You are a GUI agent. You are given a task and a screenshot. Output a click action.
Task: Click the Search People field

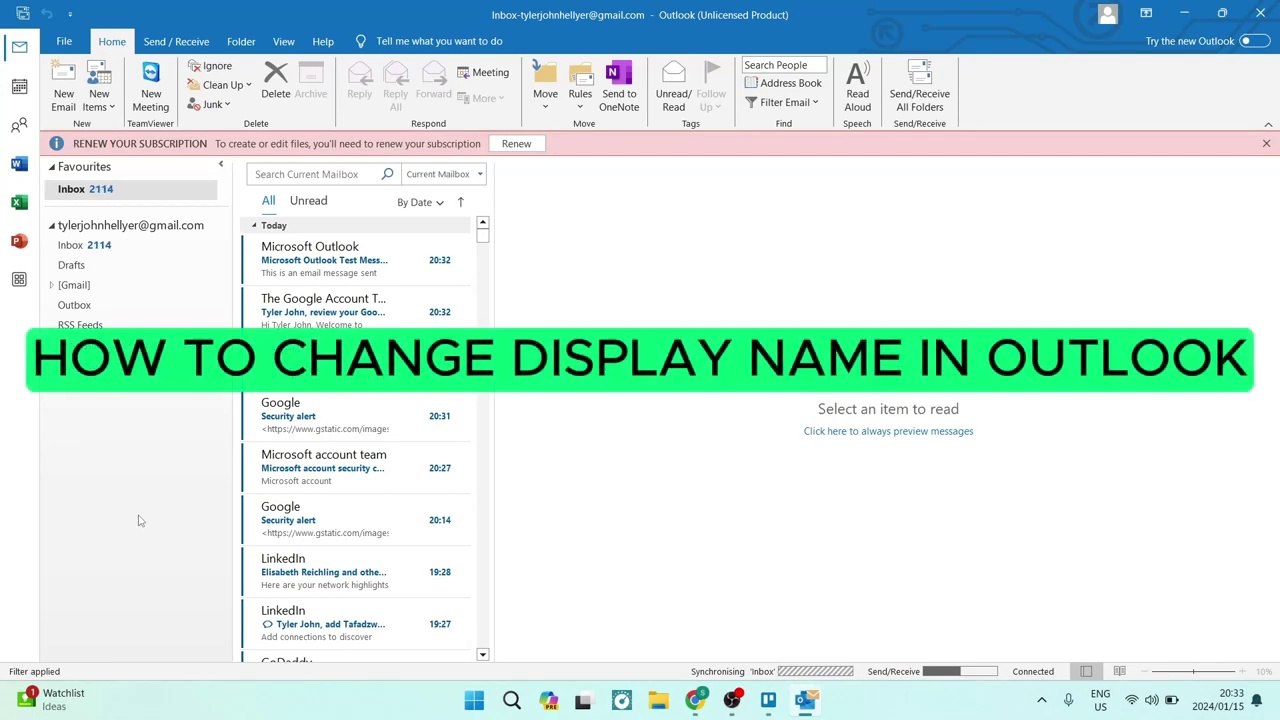coord(784,65)
